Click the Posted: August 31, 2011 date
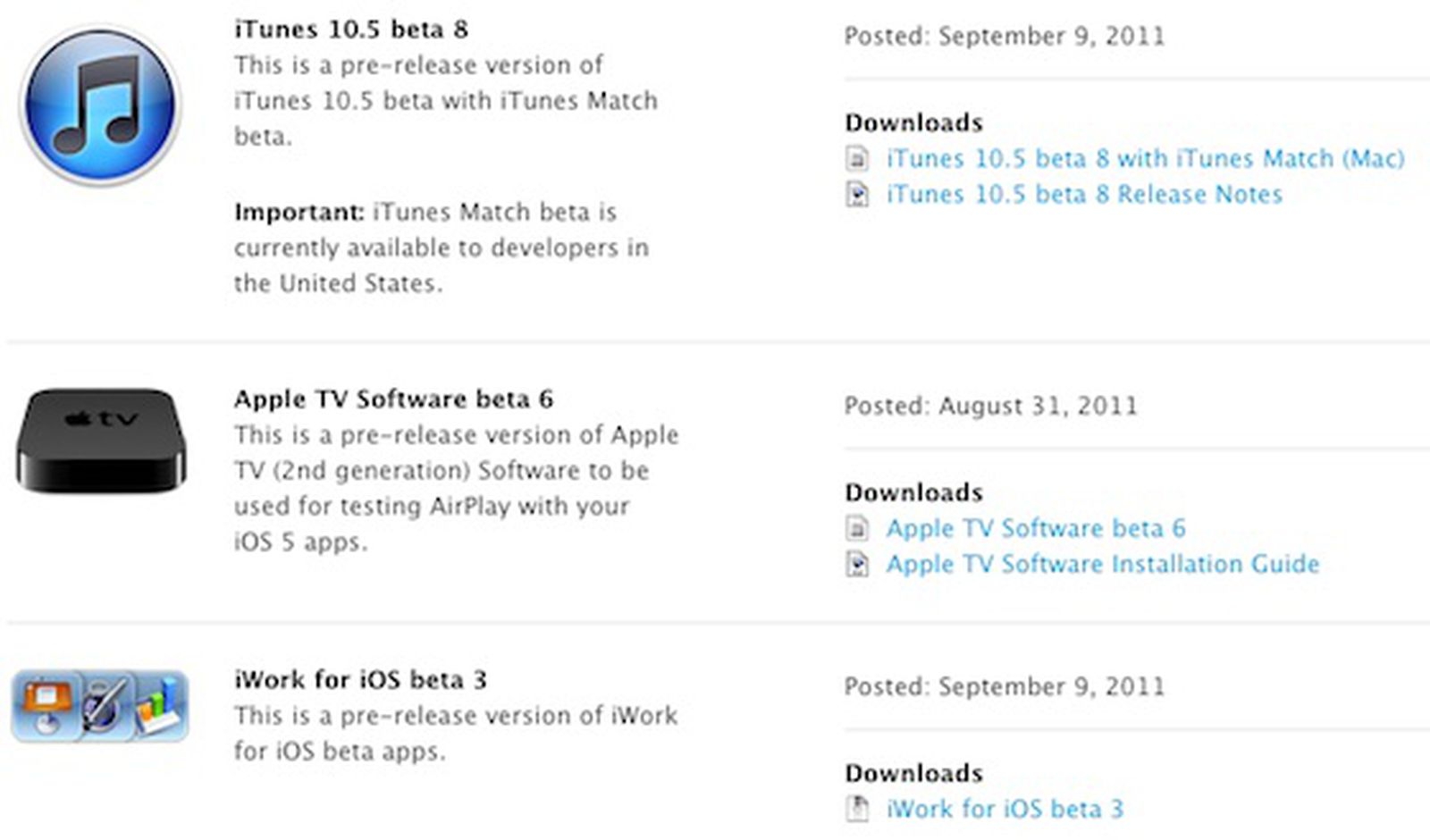The image size is (1430, 840). (x=991, y=407)
